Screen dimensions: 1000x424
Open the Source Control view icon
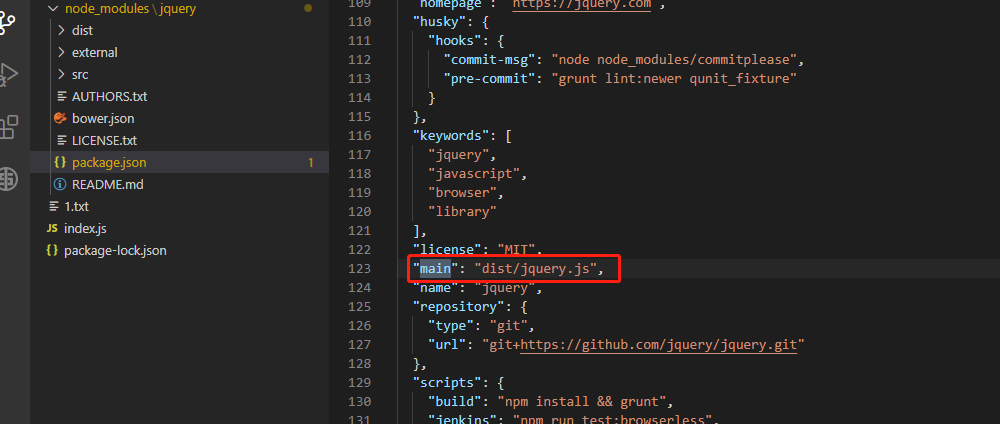coord(8,23)
